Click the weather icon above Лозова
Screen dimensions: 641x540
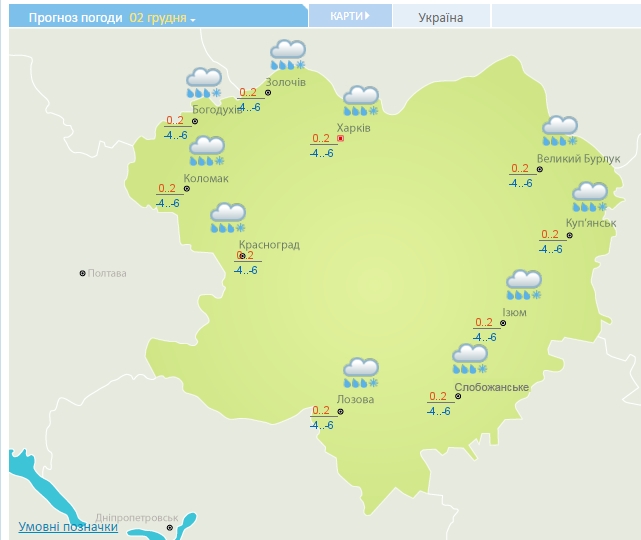[361, 372]
